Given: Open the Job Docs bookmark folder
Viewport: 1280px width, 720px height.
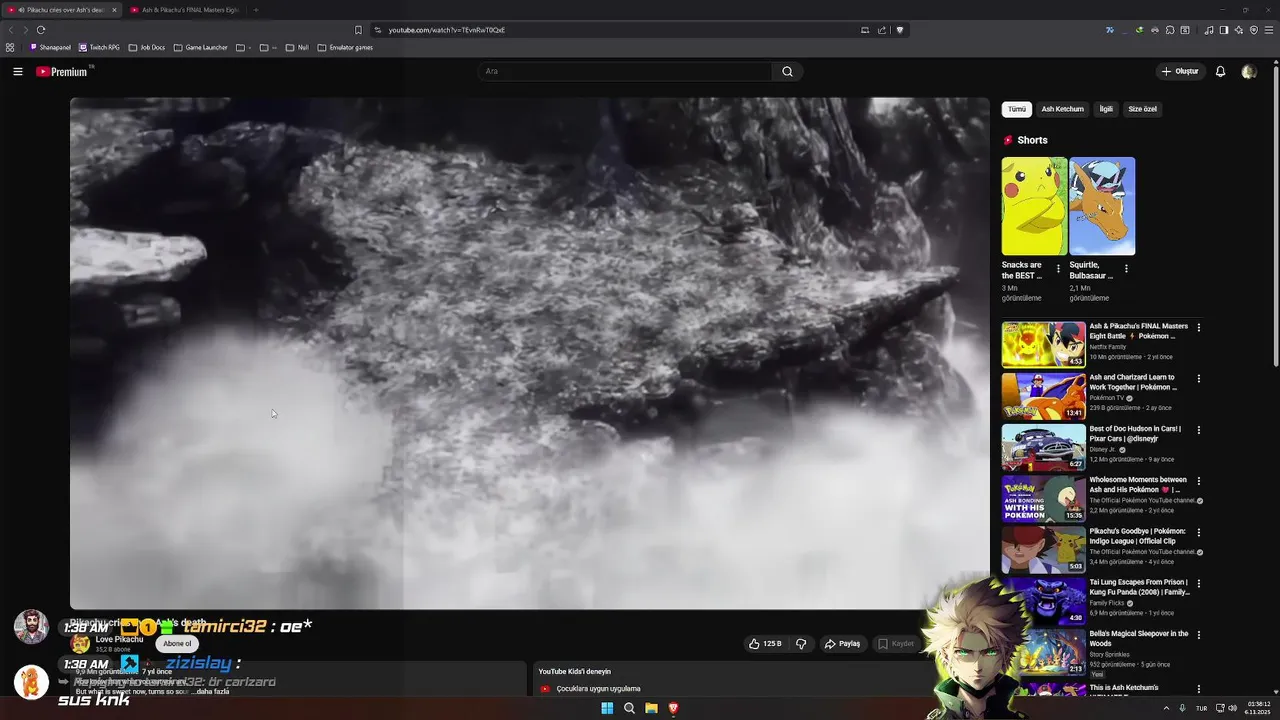Looking at the screenshot, I should (x=147, y=47).
